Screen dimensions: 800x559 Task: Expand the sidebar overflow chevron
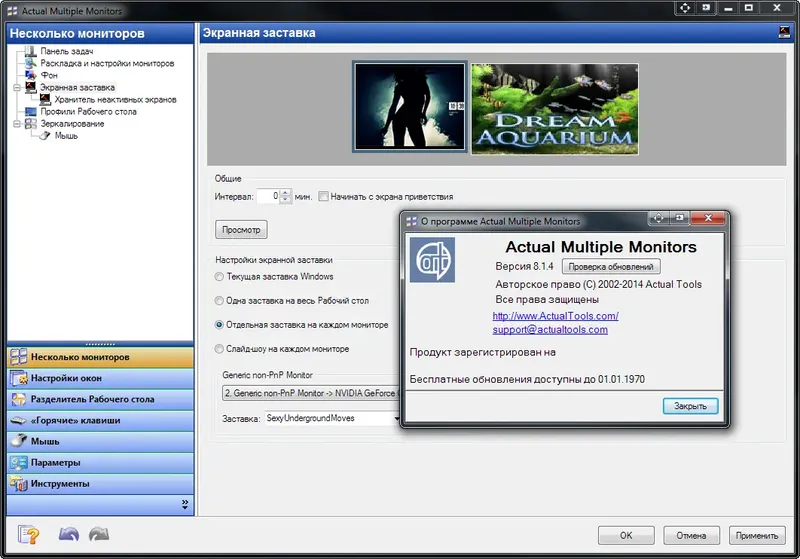[185, 504]
